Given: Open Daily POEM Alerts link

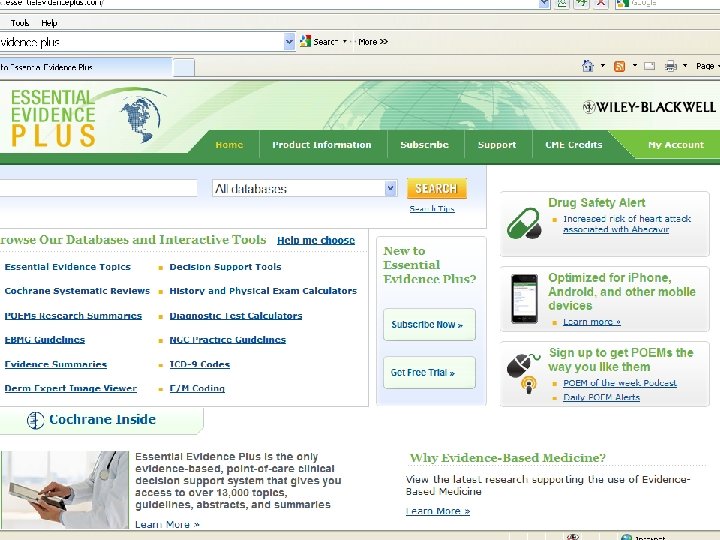Looking at the screenshot, I should click(602, 397).
